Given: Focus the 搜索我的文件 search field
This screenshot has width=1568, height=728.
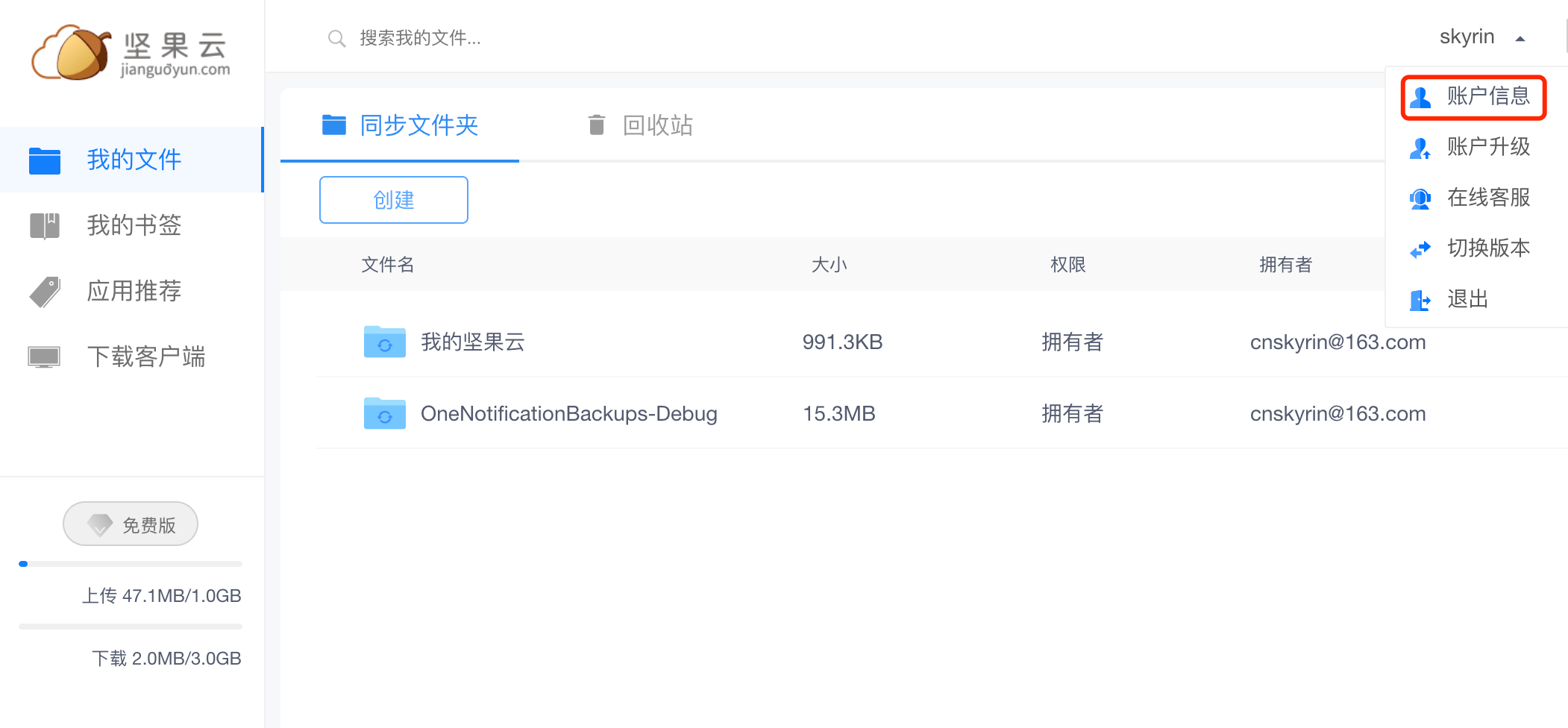Looking at the screenshot, I should coord(522,38).
